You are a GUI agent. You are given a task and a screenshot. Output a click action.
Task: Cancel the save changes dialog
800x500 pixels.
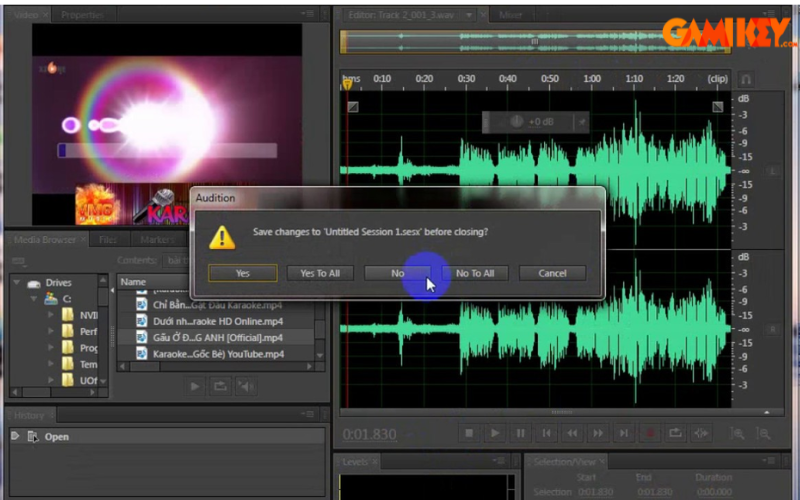tap(552, 273)
